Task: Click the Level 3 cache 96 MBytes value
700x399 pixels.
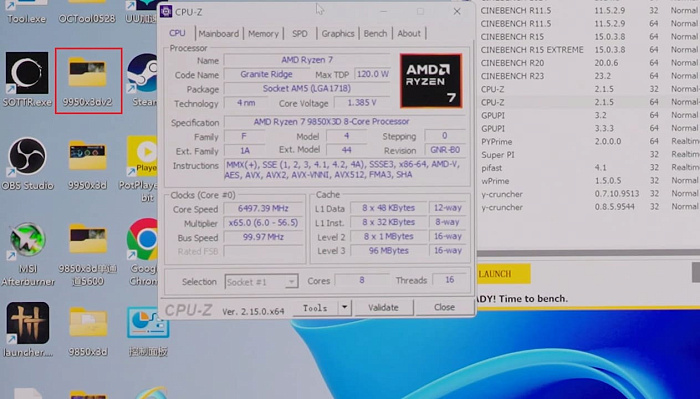Action: (x=388, y=250)
